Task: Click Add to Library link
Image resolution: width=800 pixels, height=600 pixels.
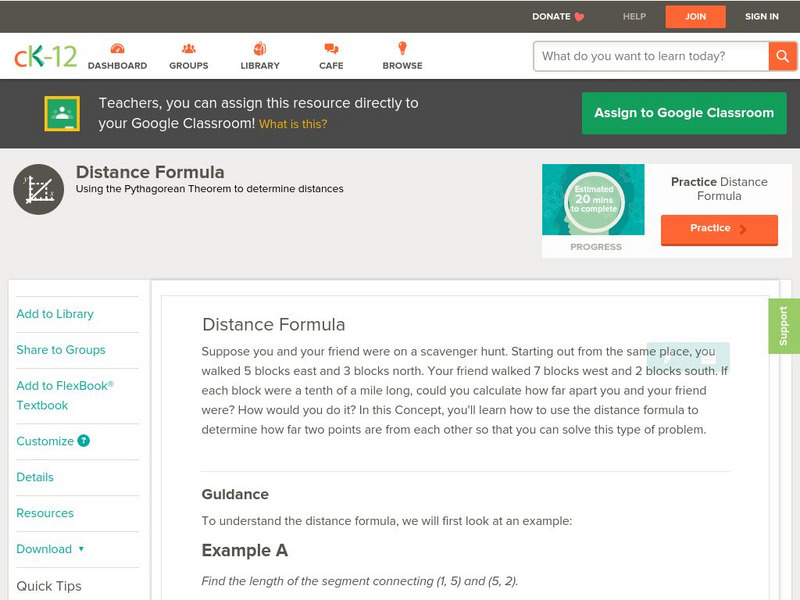Action: point(55,314)
